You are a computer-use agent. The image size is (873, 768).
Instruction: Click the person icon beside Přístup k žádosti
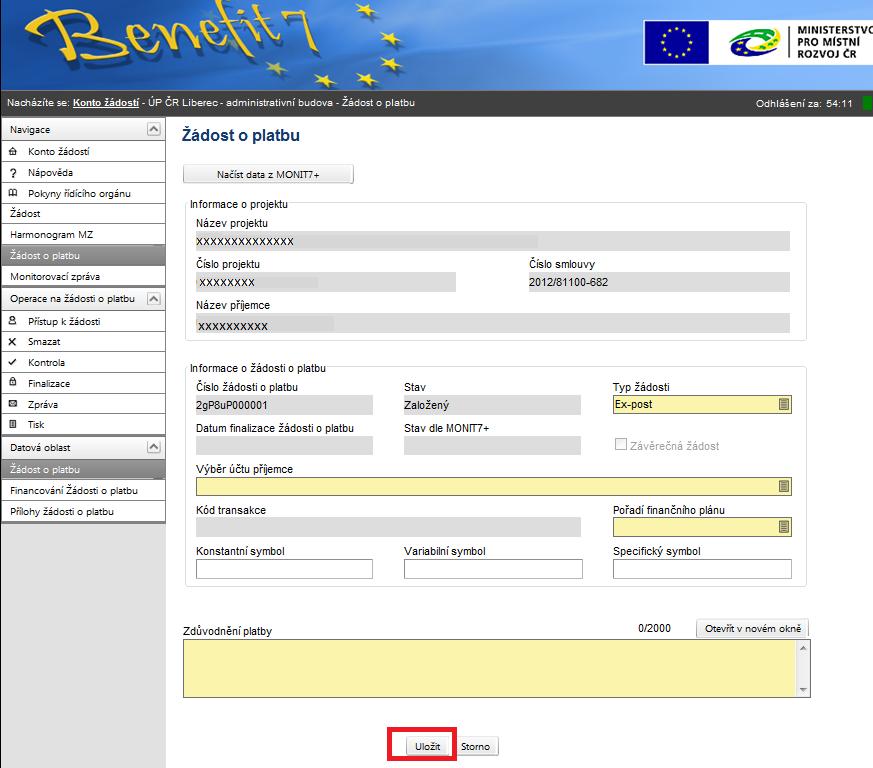coord(13,321)
